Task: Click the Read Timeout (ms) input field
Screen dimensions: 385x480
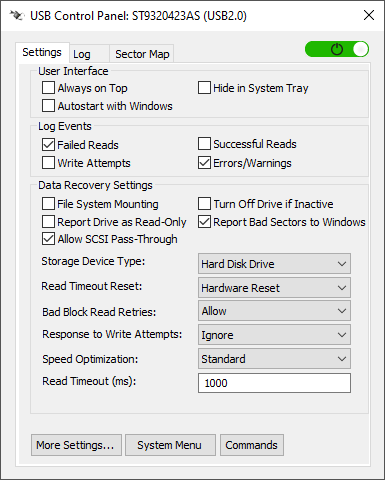Action: pyautogui.click(x=274, y=383)
